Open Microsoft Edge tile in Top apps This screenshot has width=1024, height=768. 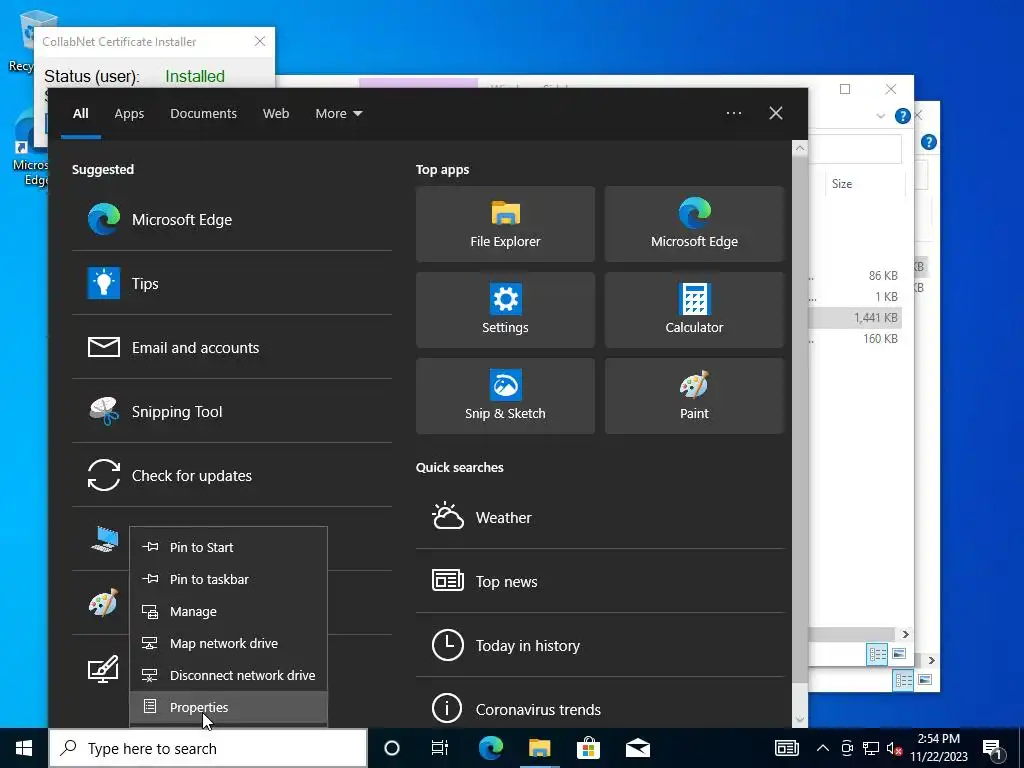(694, 224)
